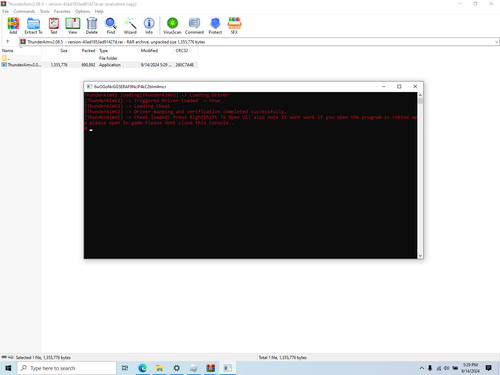This screenshot has height=375, width=500.
Task: Select the ThunderAimv2 application file row
Action: 99,65
